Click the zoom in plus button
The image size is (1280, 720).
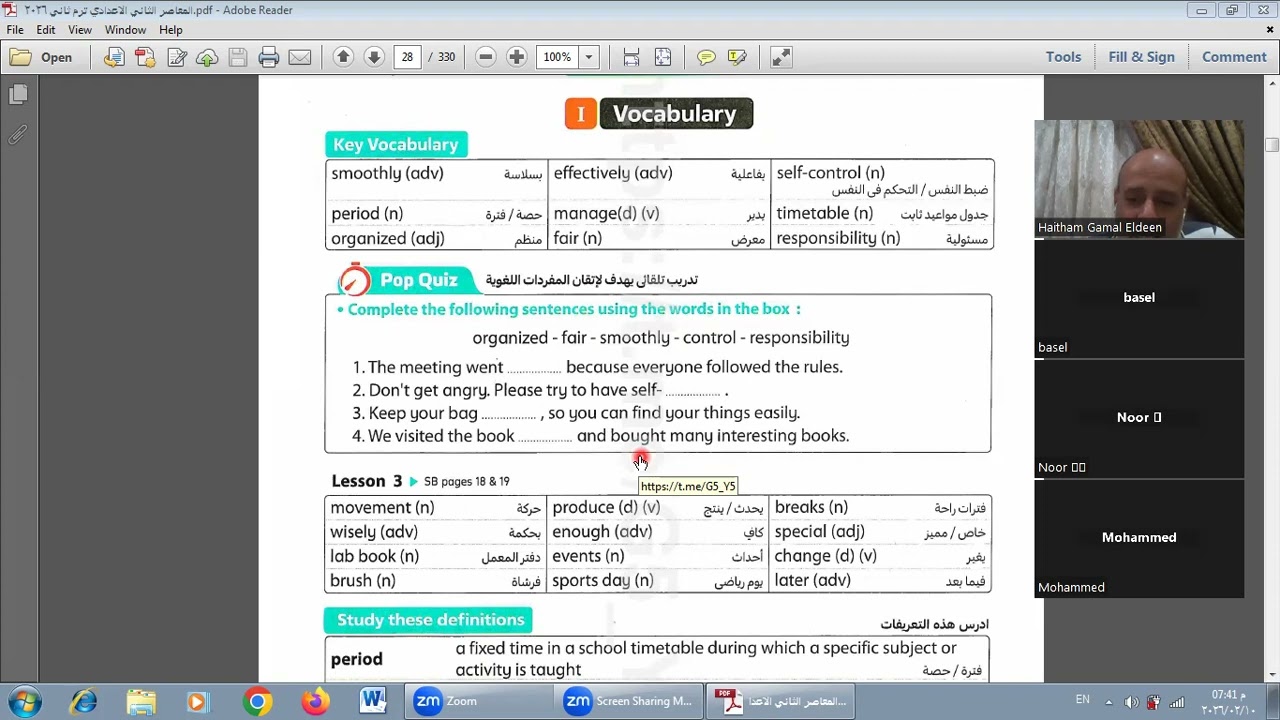click(517, 57)
